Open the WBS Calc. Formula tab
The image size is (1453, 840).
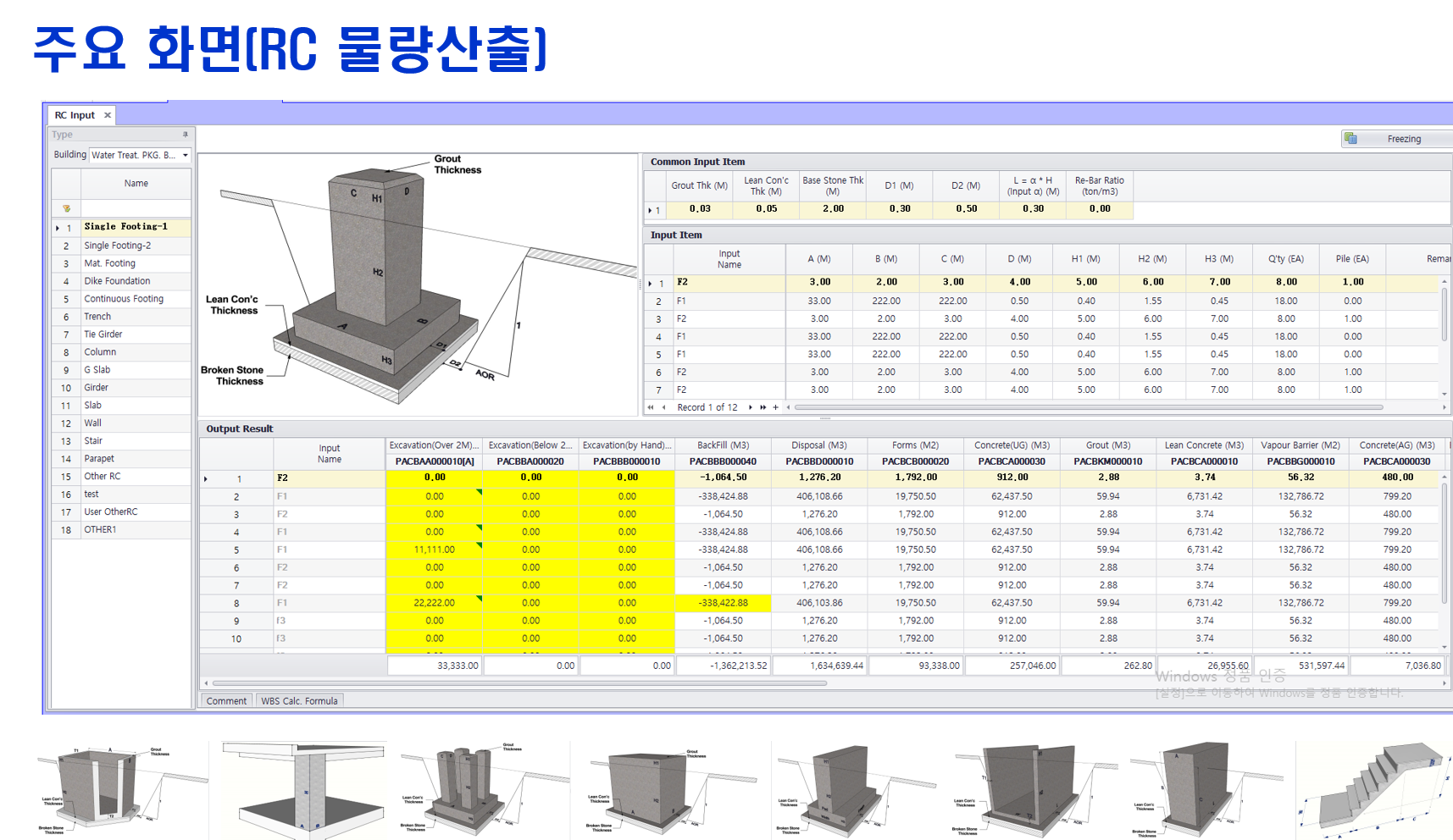[299, 701]
